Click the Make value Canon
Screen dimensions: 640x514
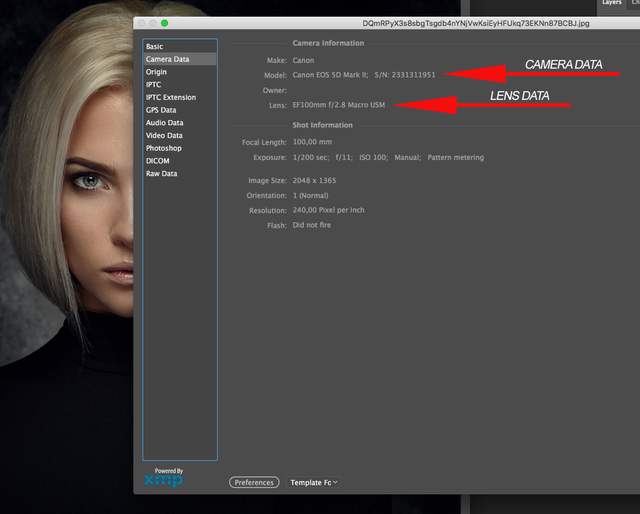click(303, 60)
